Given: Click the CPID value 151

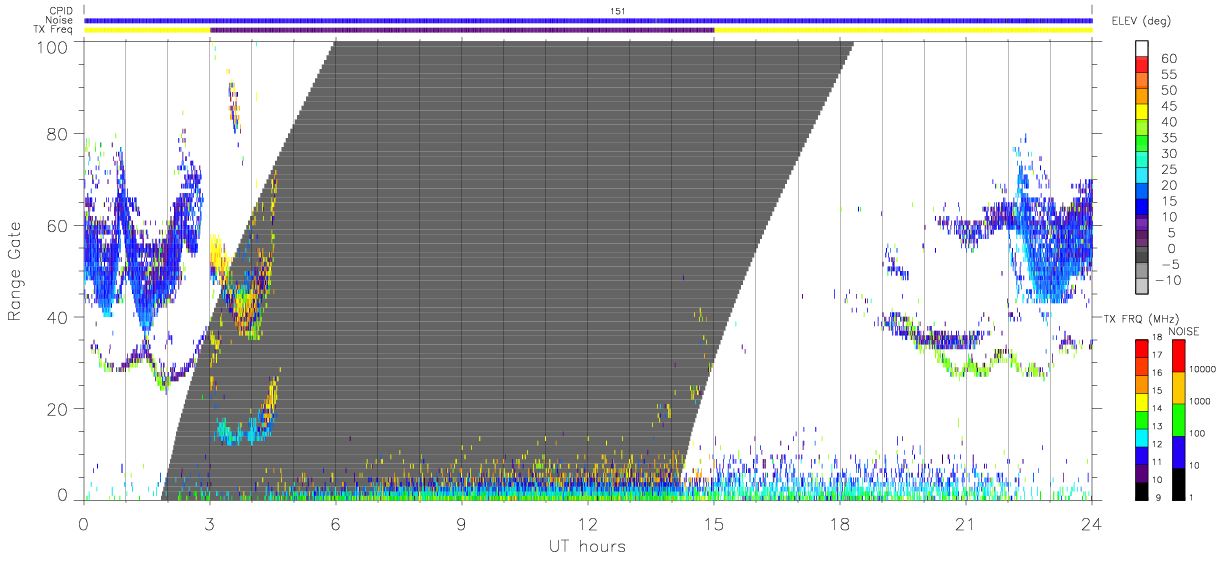Looking at the screenshot, I should pyautogui.click(x=617, y=11).
